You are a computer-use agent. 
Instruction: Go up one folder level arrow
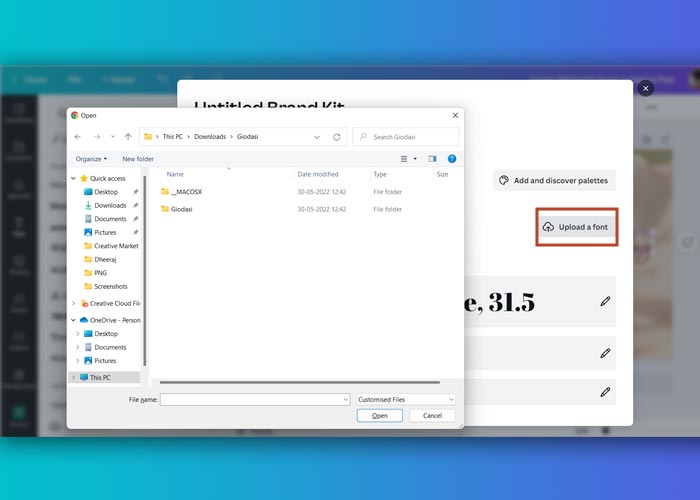[x=128, y=137]
